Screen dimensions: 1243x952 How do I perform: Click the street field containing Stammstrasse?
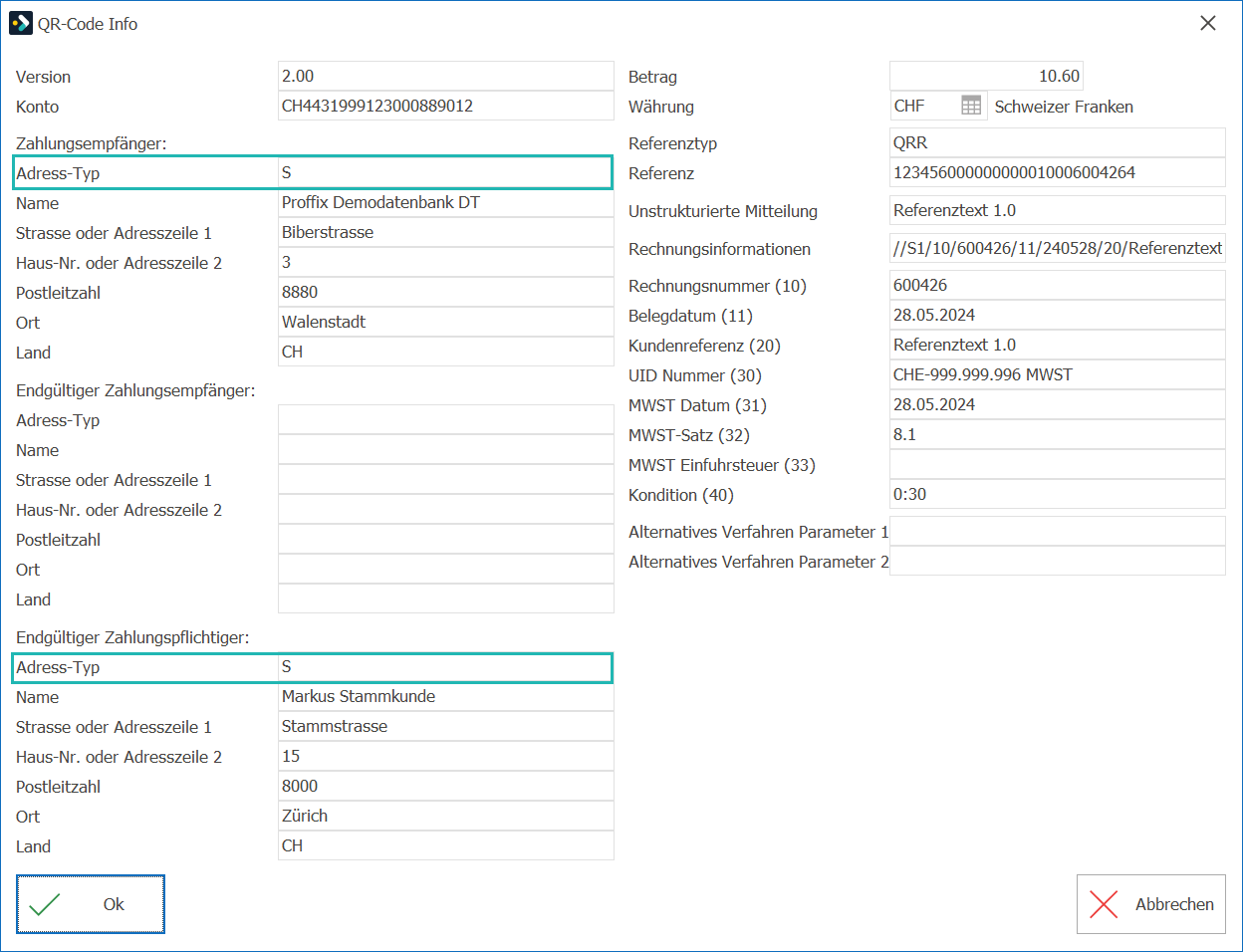click(x=446, y=726)
